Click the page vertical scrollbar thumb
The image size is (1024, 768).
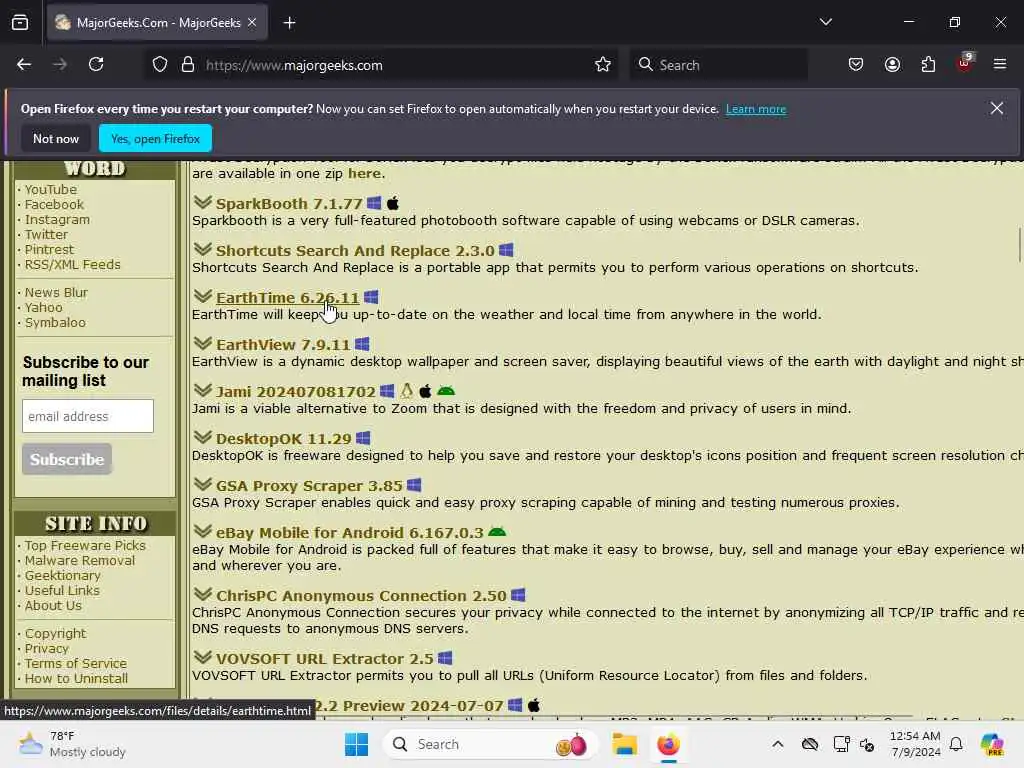[x=1019, y=244]
